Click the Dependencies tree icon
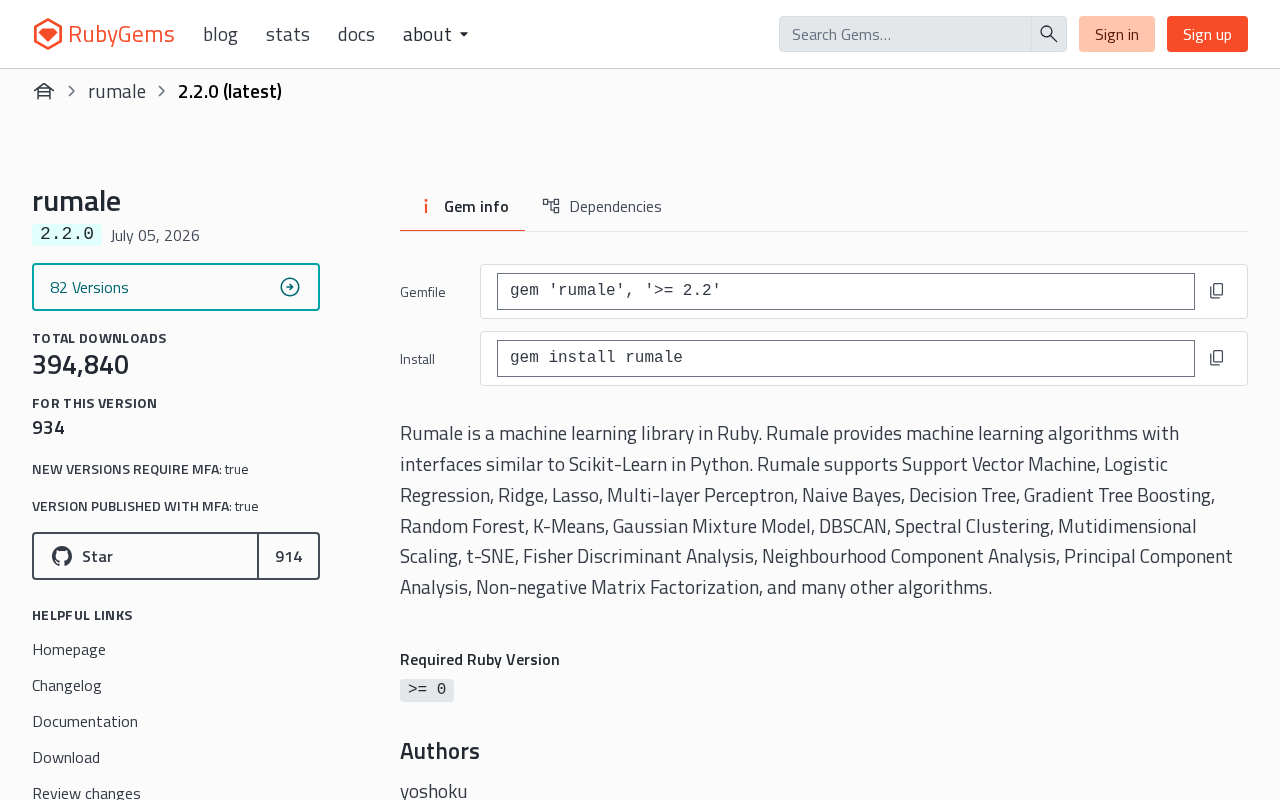Image resolution: width=1280 pixels, height=800 pixels. click(x=551, y=206)
